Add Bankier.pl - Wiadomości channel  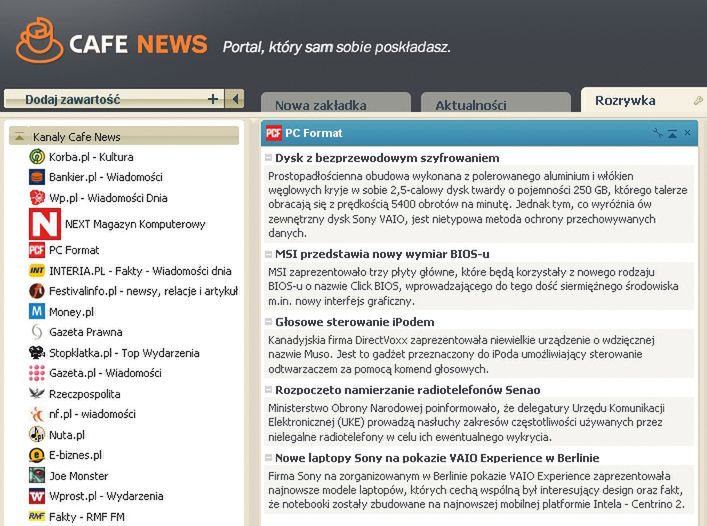[x=106, y=177]
